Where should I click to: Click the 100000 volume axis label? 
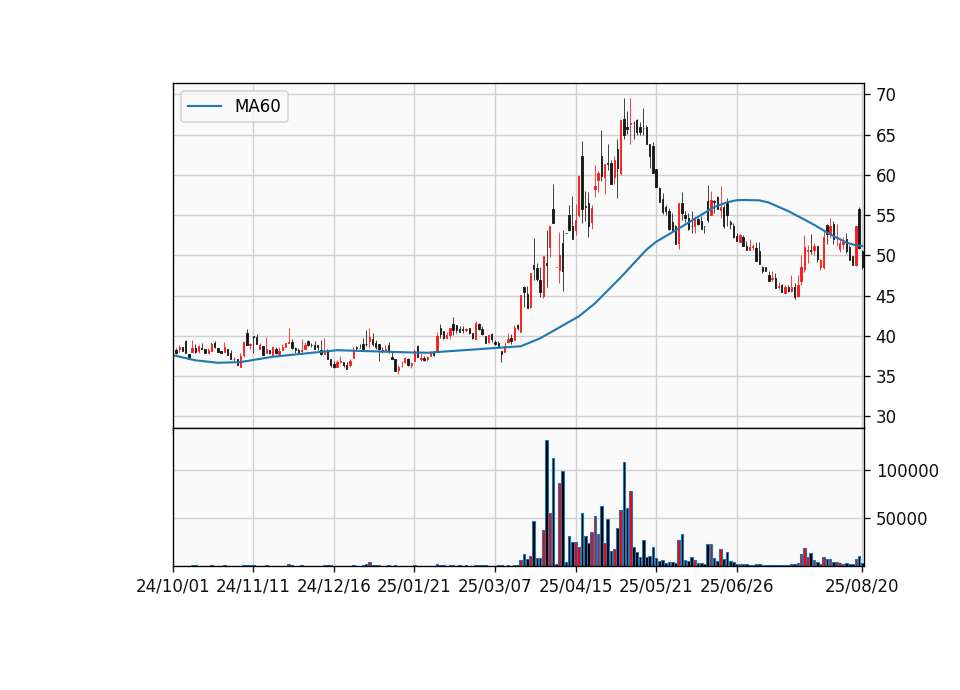click(908, 471)
